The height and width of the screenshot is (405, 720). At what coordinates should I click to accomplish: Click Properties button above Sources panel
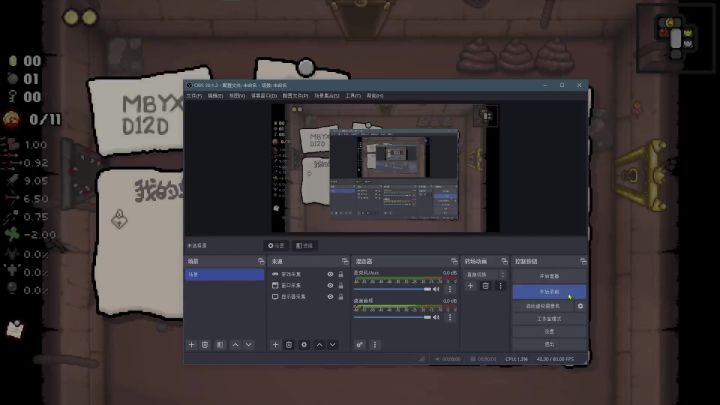pyautogui.click(x=276, y=246)
